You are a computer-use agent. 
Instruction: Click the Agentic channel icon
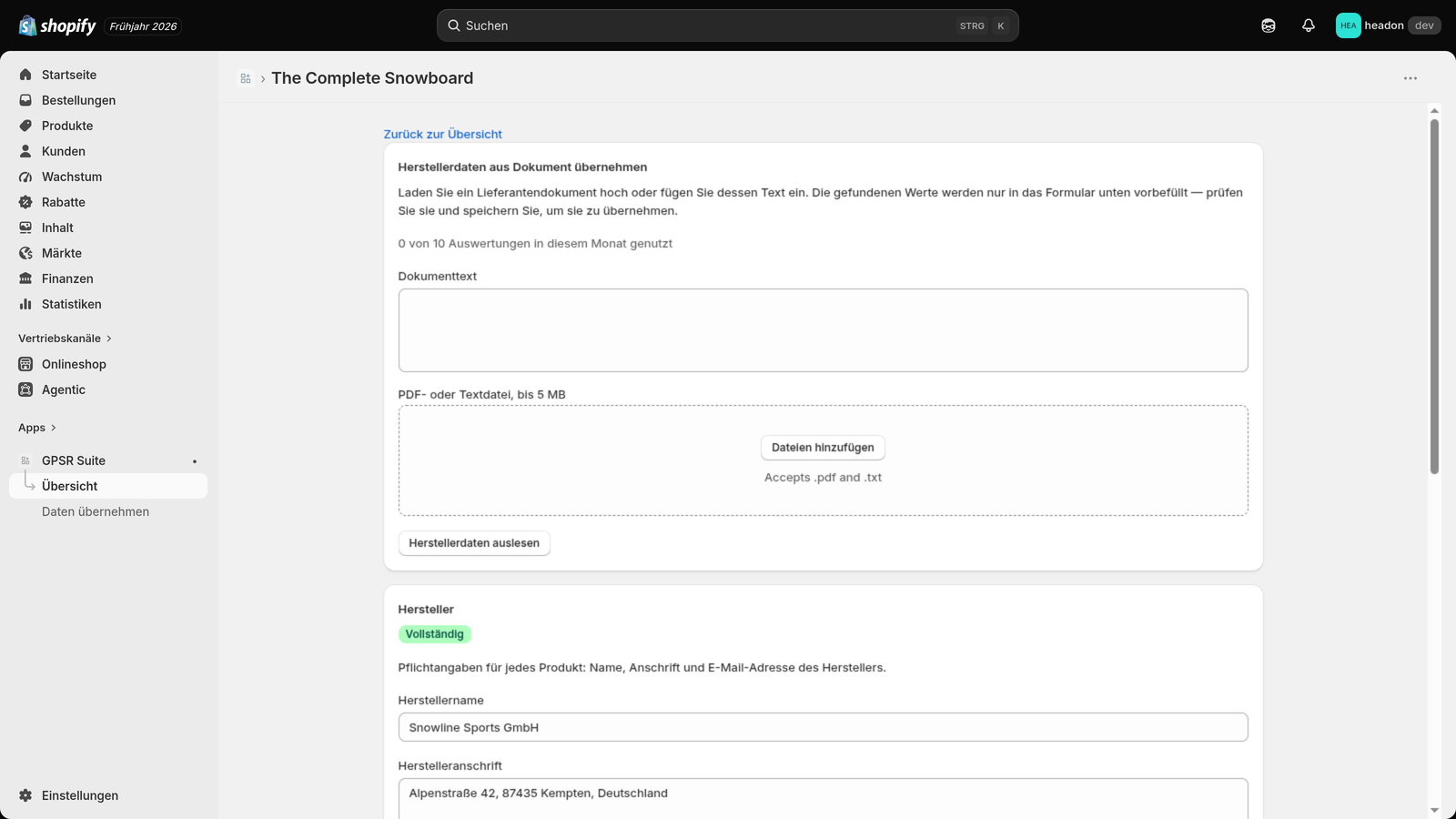pos(25,389)
